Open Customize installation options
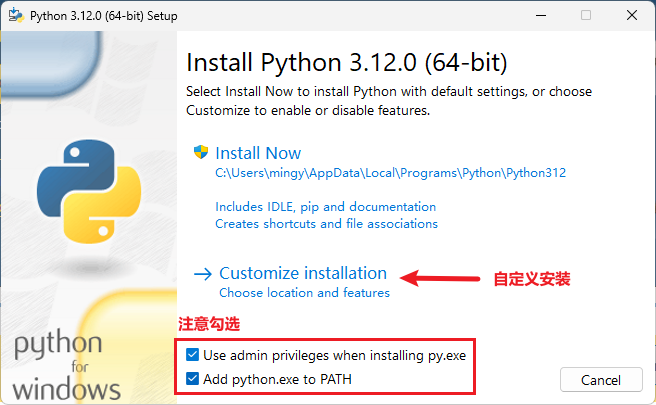 [x=302, y=273]
